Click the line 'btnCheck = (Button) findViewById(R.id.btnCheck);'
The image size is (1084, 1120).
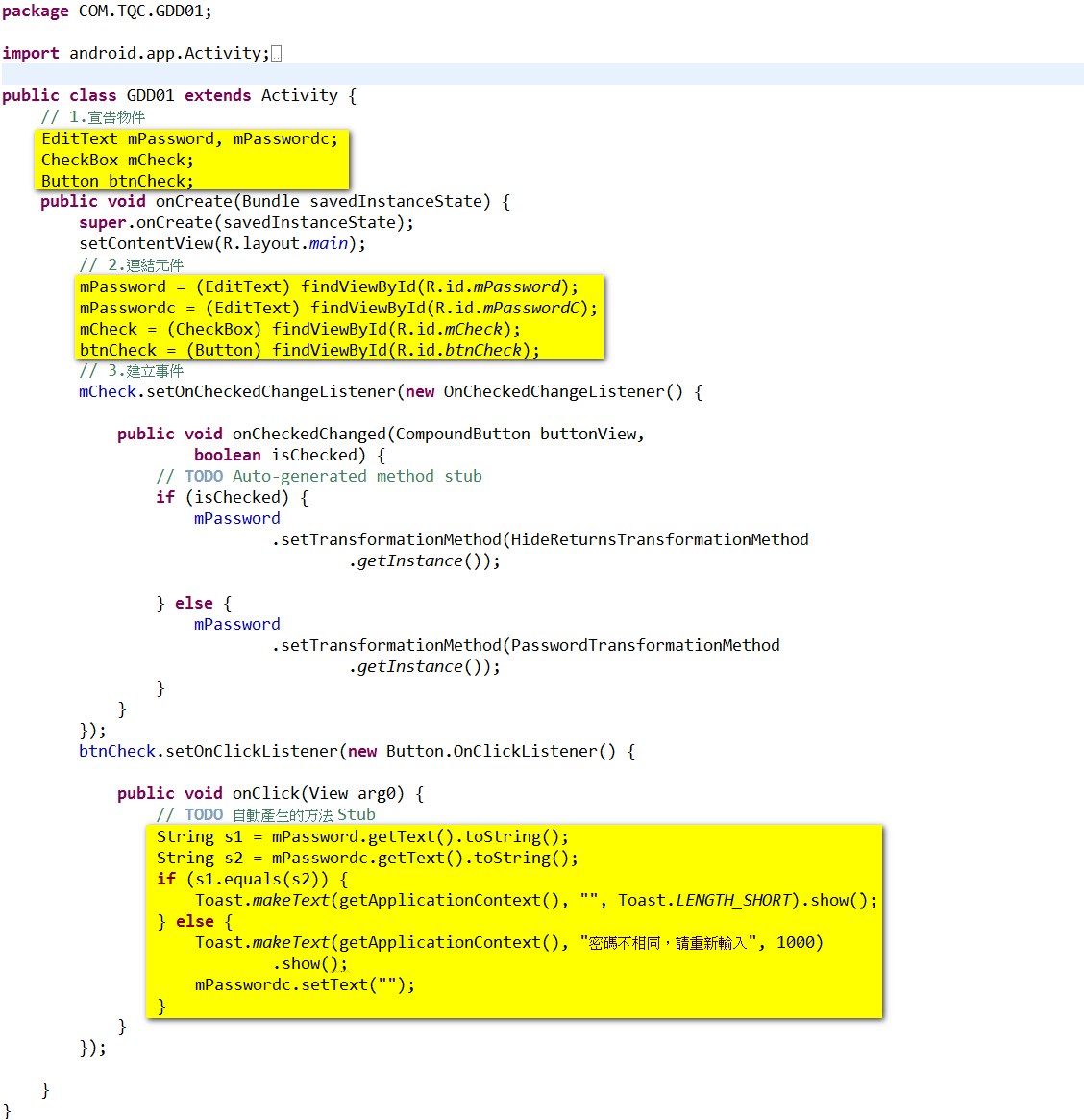309,350
